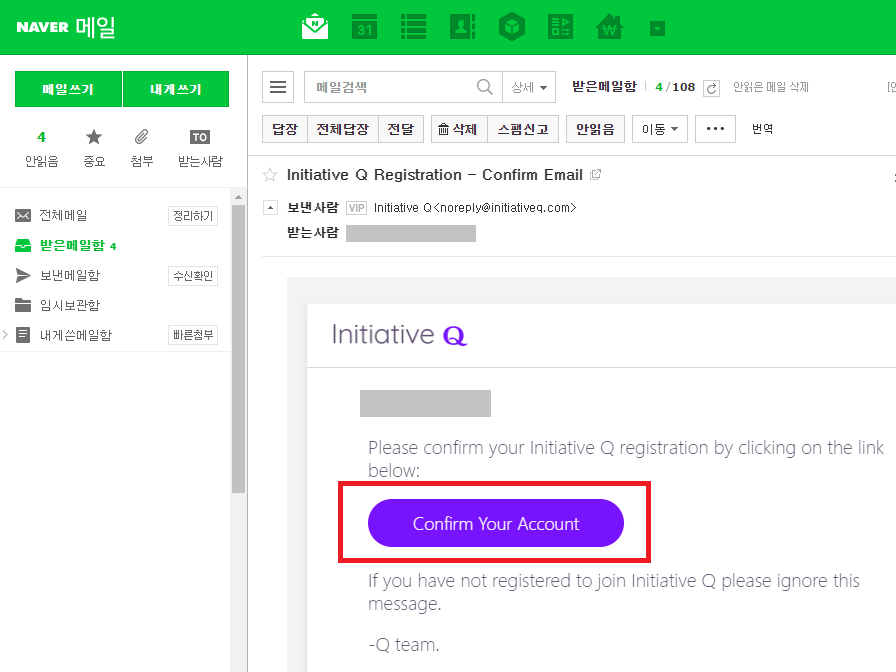Click the 번역 translate link
896x672 pixels.
762,129
